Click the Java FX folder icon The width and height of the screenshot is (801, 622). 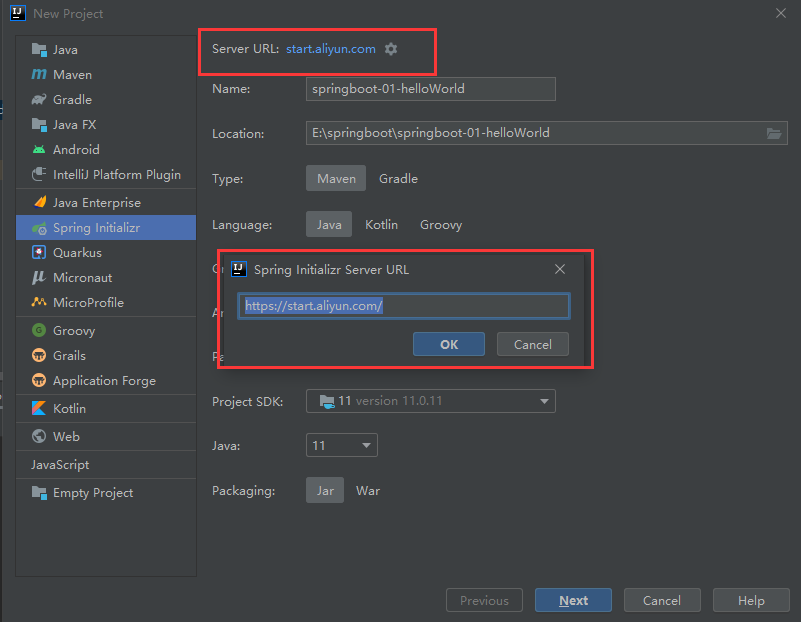(x=39, y=125)
